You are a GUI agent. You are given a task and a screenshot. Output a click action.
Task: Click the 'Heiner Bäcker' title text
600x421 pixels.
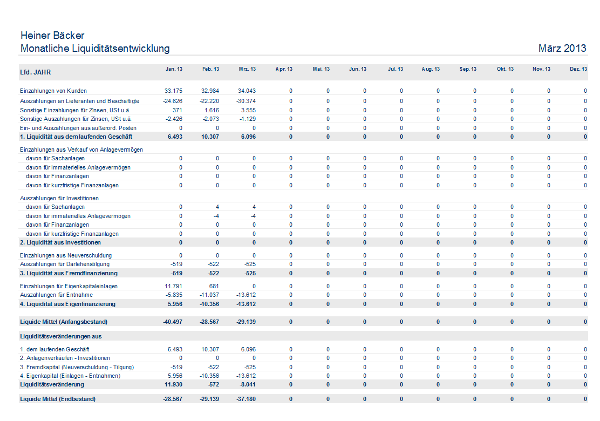tap(52, 36)
